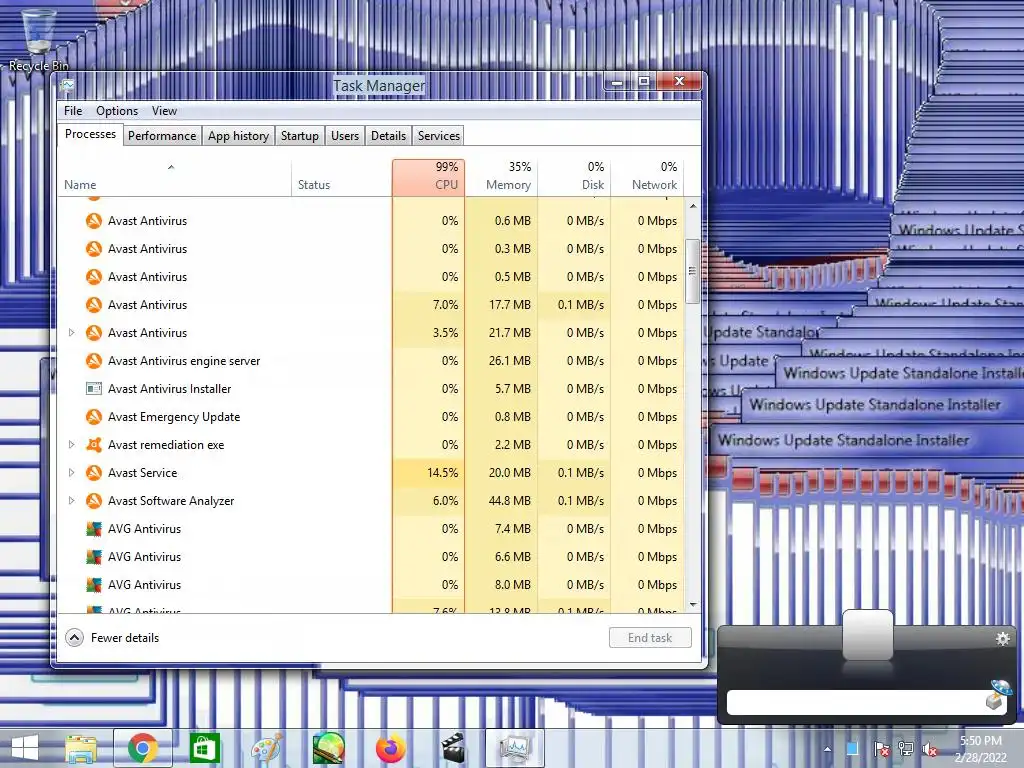Switch to the Performance tab
This screenshot has width=1024, height=768.
162,136
